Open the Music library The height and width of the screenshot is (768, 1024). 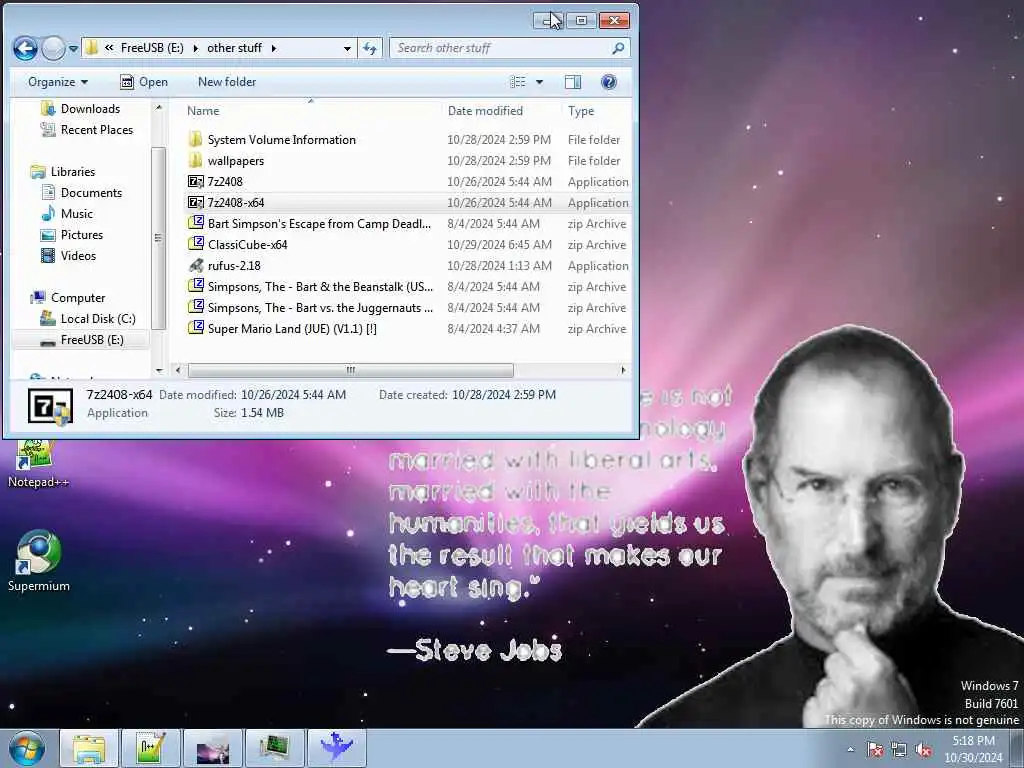76,214
